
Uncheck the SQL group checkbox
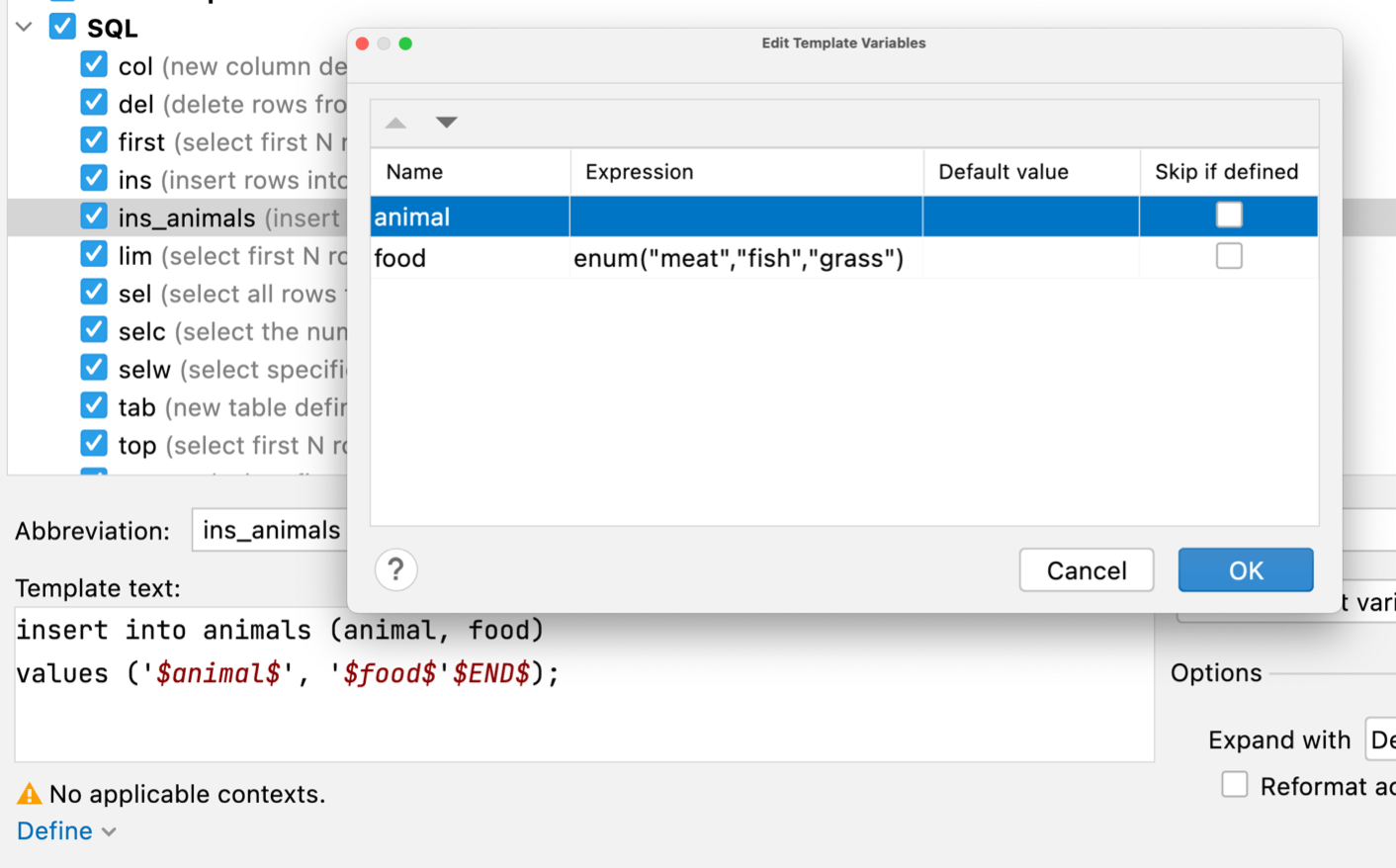tap(62, 26)
